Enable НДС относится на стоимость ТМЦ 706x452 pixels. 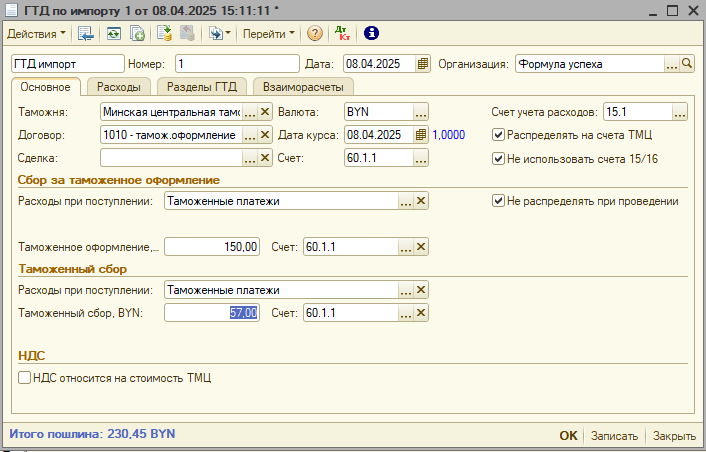pyautogui.click(x=25, y=378)
